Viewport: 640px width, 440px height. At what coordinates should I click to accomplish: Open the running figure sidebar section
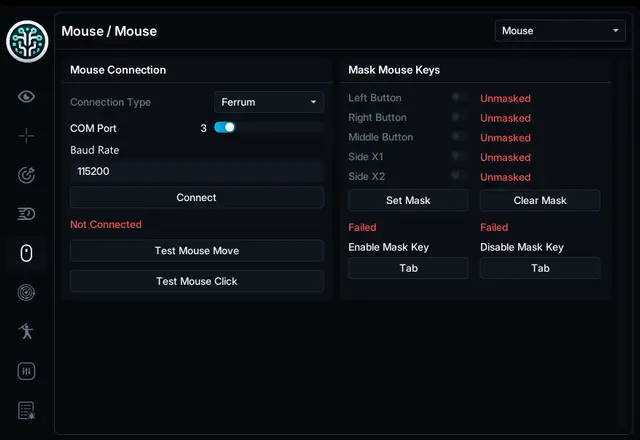27,331
